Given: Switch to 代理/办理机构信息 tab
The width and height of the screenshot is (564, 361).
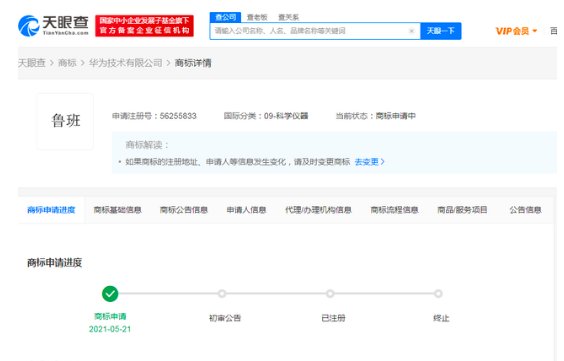Looking at the screenshot, I should click(318, 210).
